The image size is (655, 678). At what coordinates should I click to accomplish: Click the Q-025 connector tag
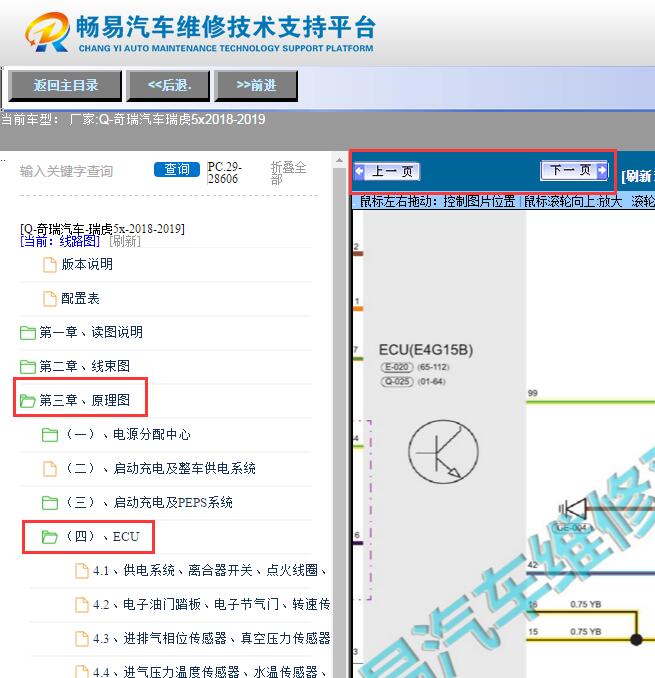pos(397,381)
